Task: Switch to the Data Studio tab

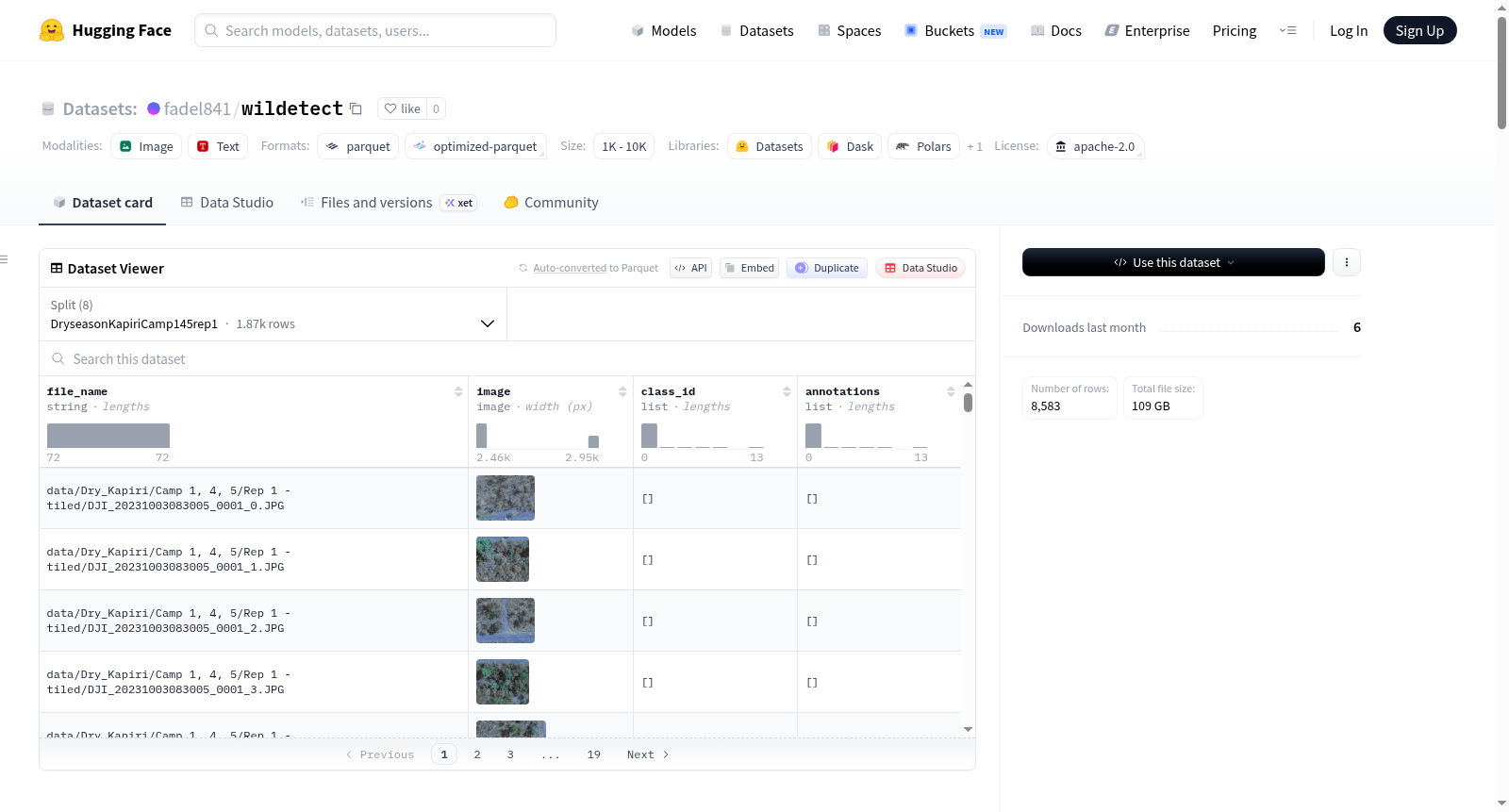Action: point(227,203)
